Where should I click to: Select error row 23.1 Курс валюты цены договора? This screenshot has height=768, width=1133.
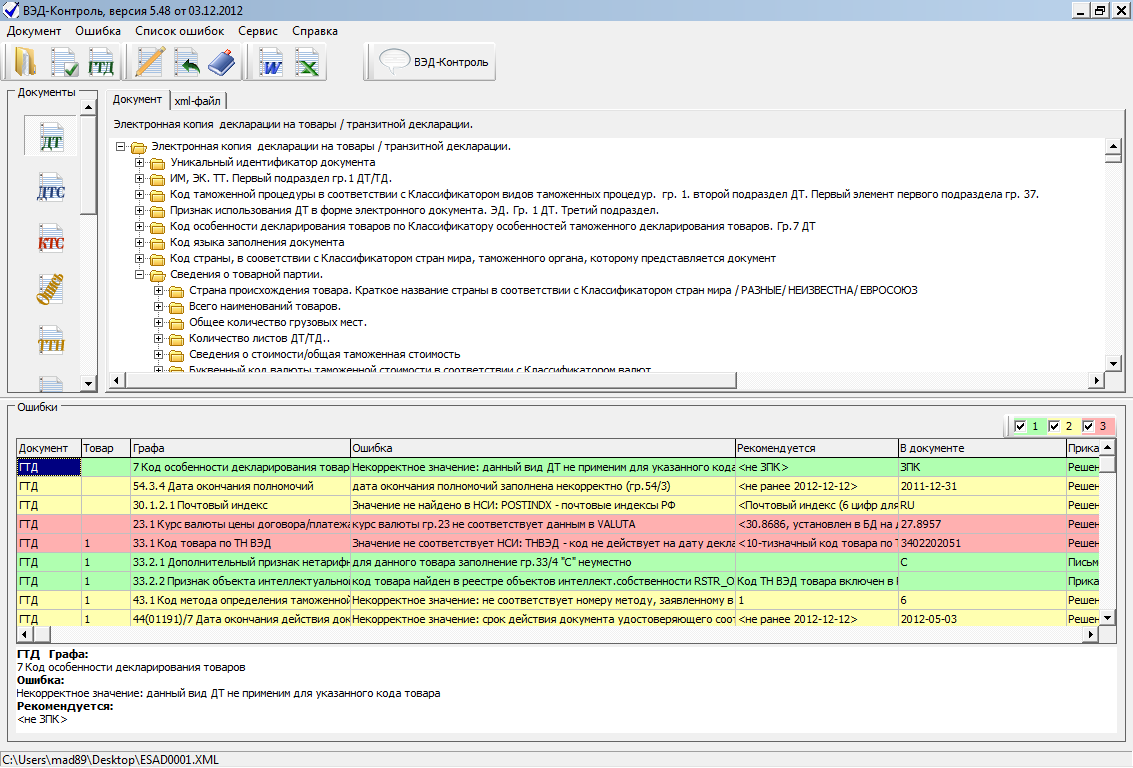coord(558,525)
